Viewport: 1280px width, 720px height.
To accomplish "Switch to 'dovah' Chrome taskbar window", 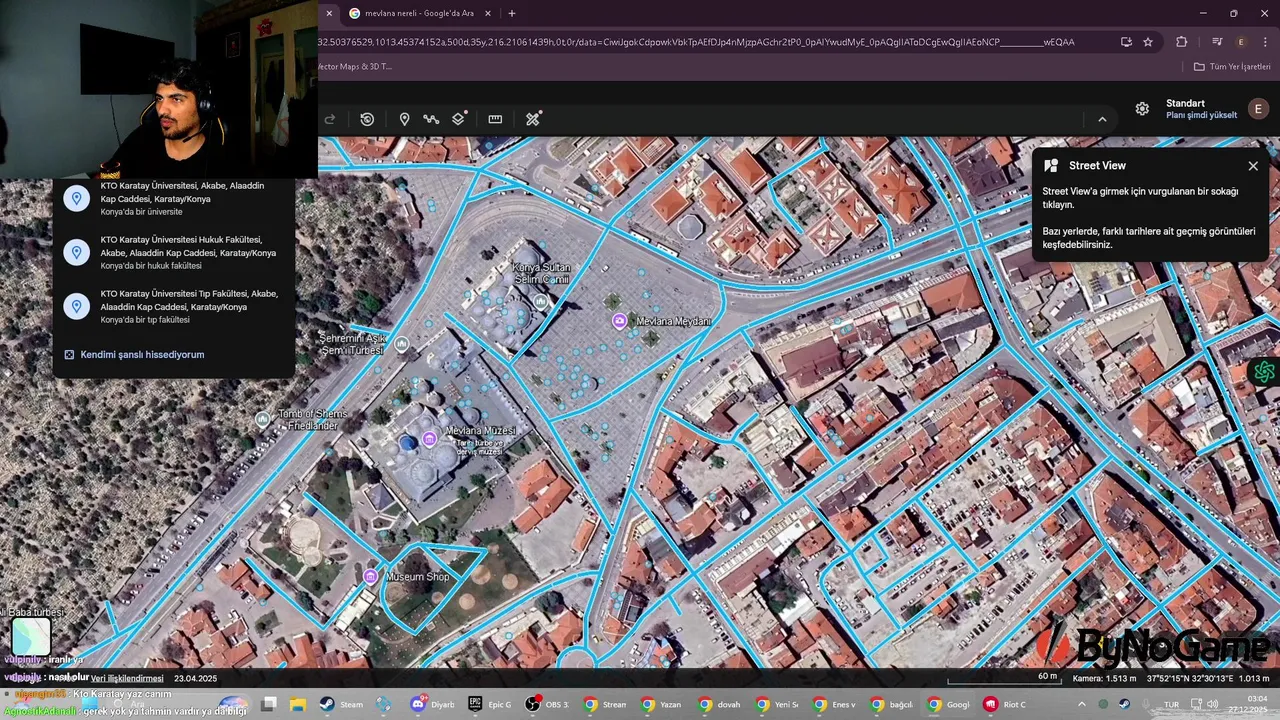I will (x=718, y=704).
